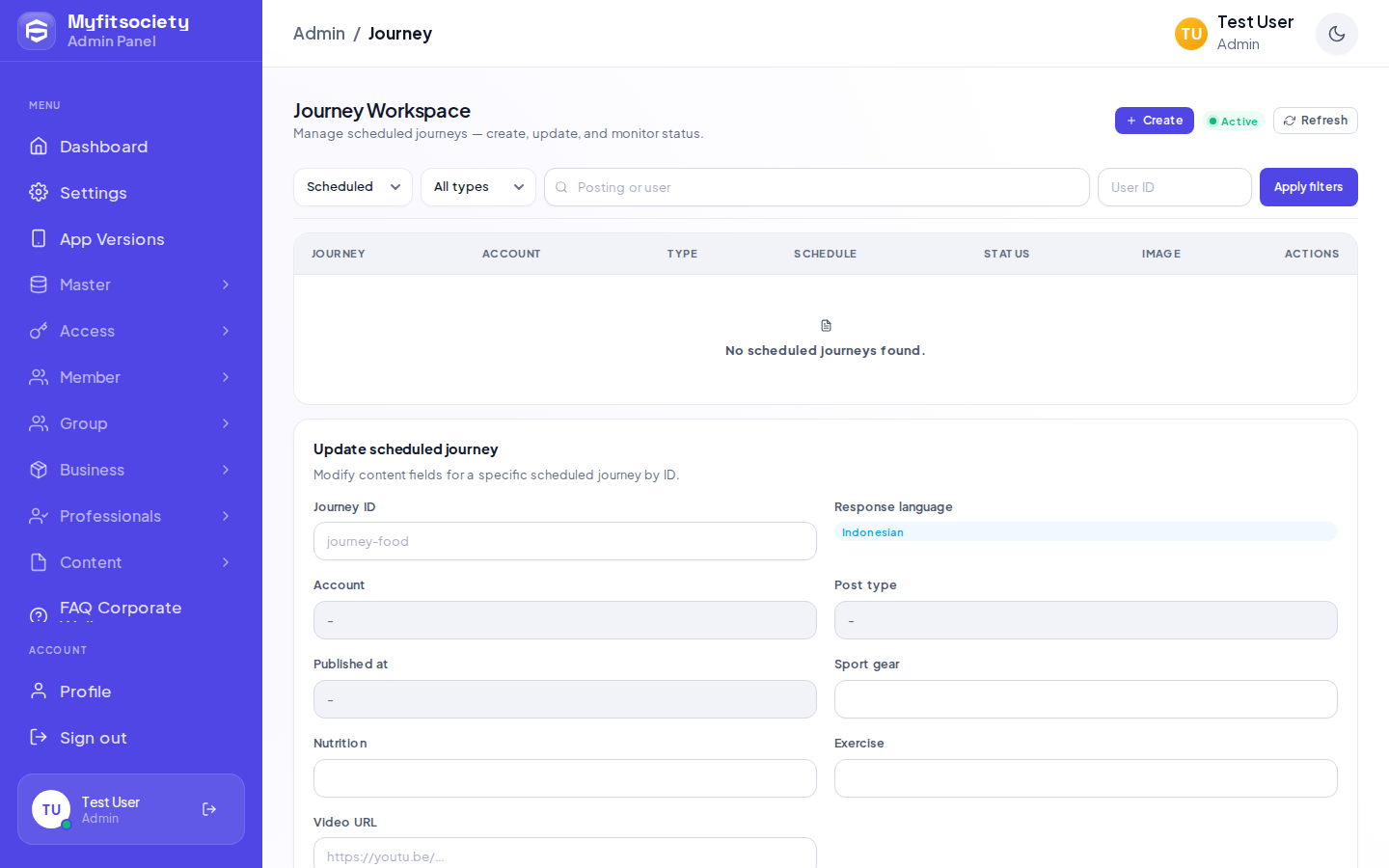
Task: Focus the Journey ID input field
Action: coord(565,541)
